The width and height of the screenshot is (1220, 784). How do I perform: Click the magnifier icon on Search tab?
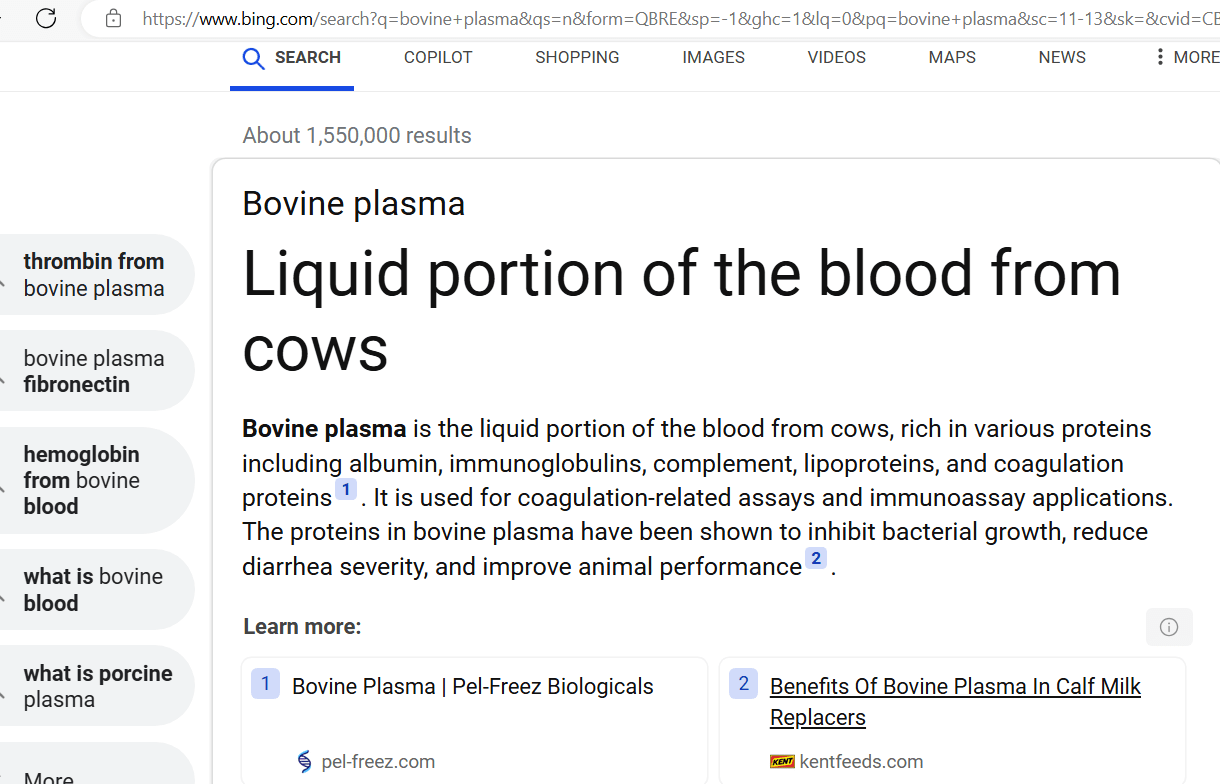coord(254,59)
